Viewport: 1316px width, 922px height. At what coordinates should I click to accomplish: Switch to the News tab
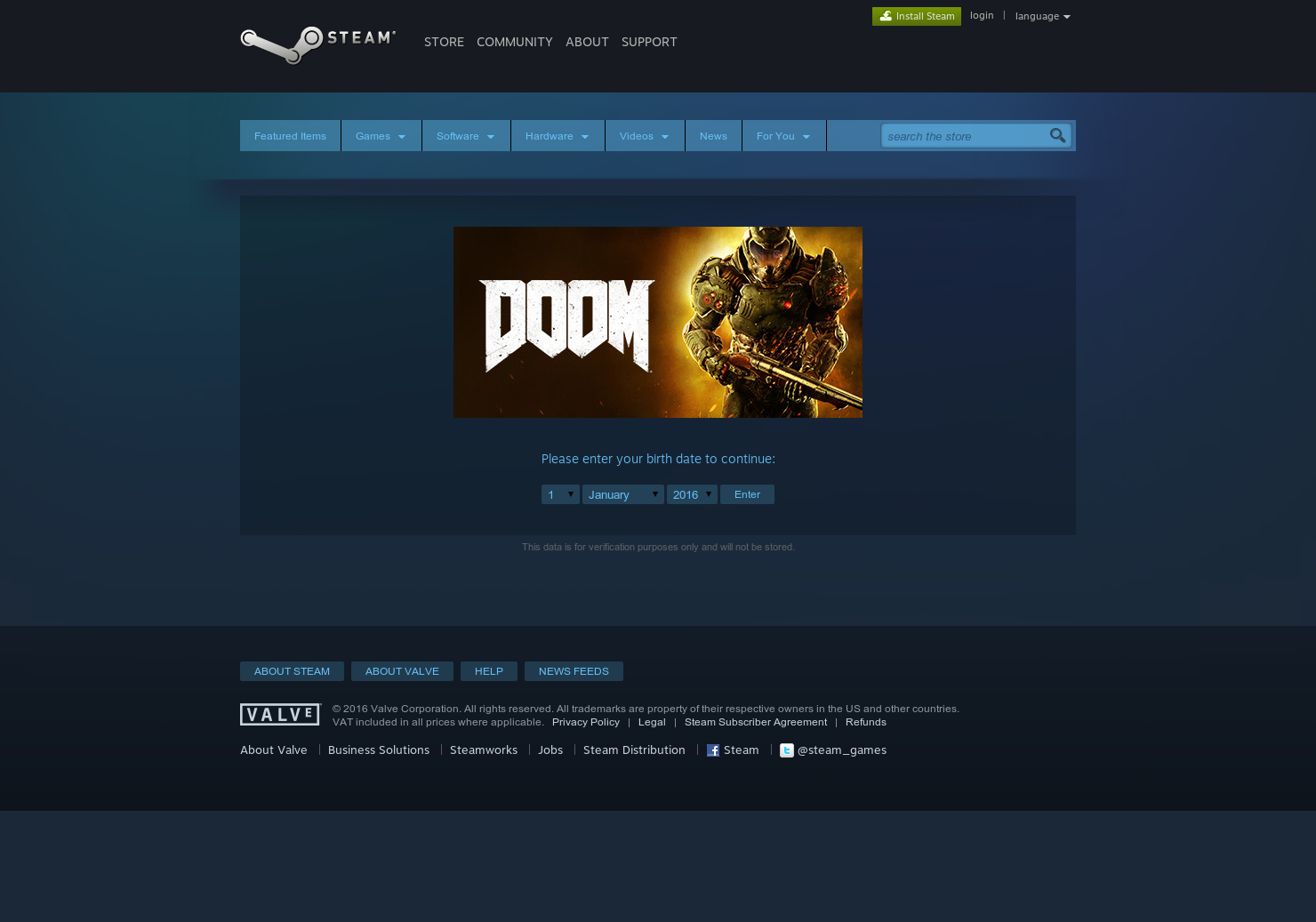713,135
